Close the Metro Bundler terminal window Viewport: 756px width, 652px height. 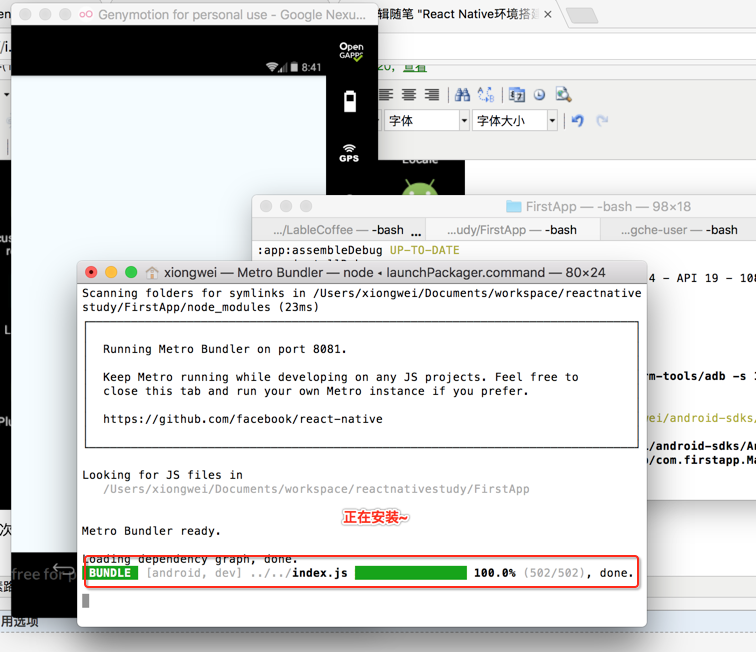[91, 272]
